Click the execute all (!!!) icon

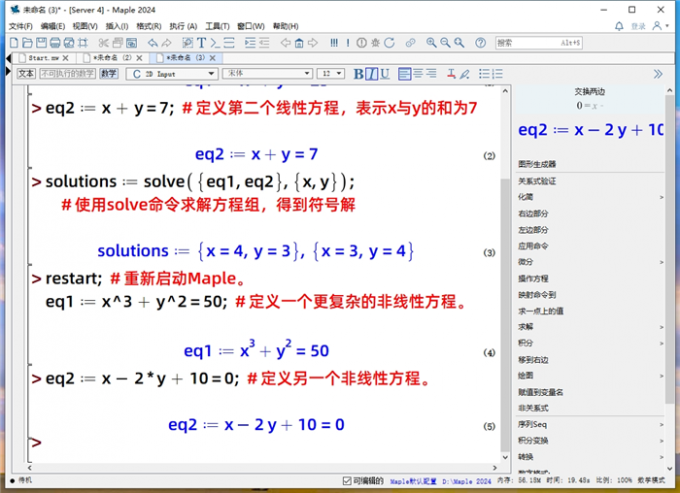click(333, 43)
